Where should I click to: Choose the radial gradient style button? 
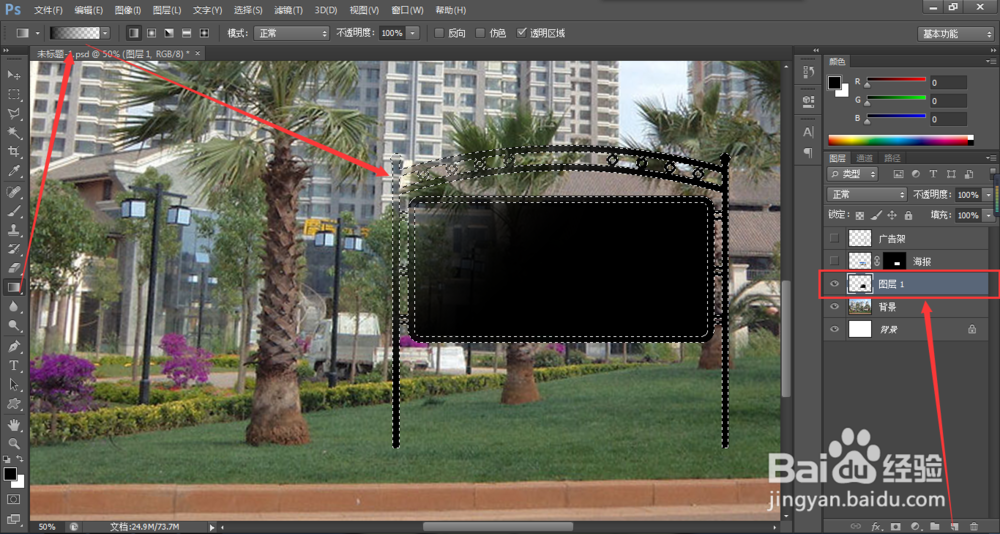152,33
